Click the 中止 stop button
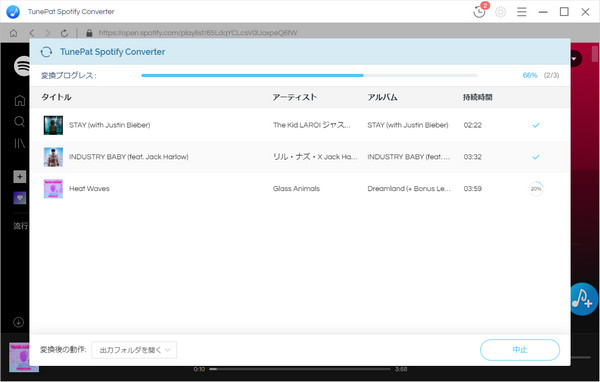 (x=520, y=350)
